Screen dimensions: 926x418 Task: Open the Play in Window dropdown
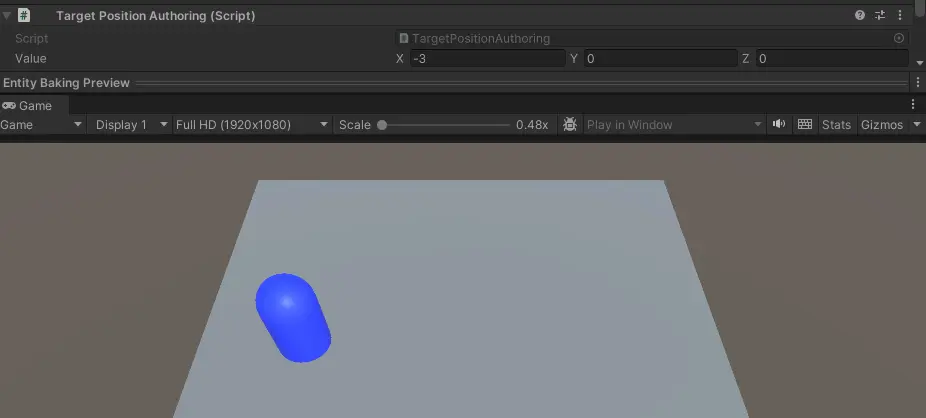tap(674, 125)
